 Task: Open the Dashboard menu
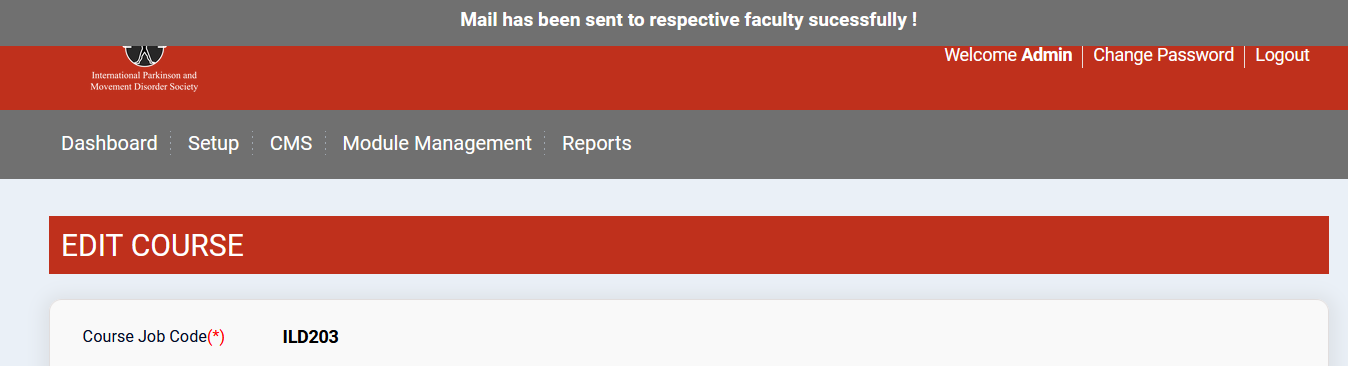click(109, 143)
